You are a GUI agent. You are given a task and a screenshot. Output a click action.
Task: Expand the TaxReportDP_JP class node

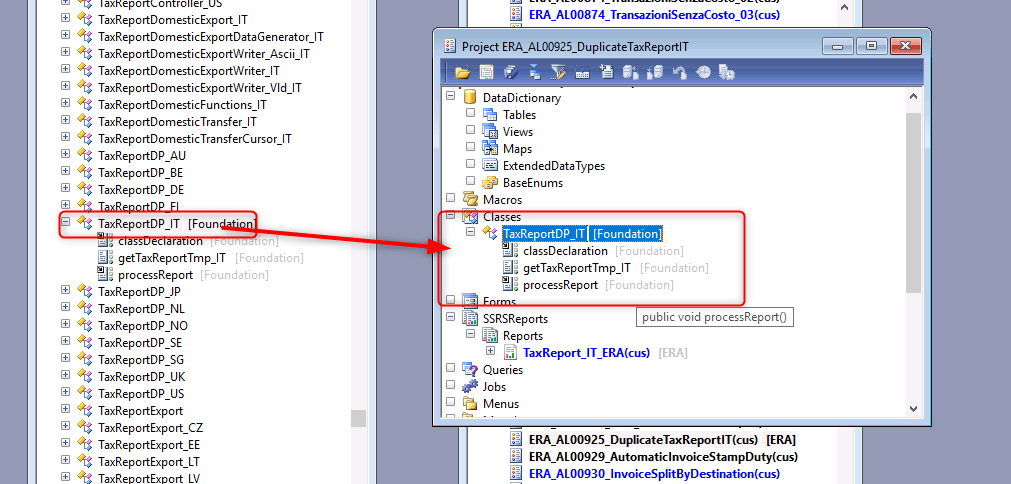pyautogui.click(x=66, y=291)
